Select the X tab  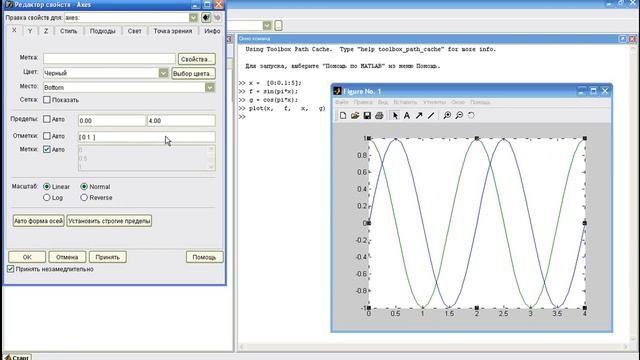tap(14, 31)
